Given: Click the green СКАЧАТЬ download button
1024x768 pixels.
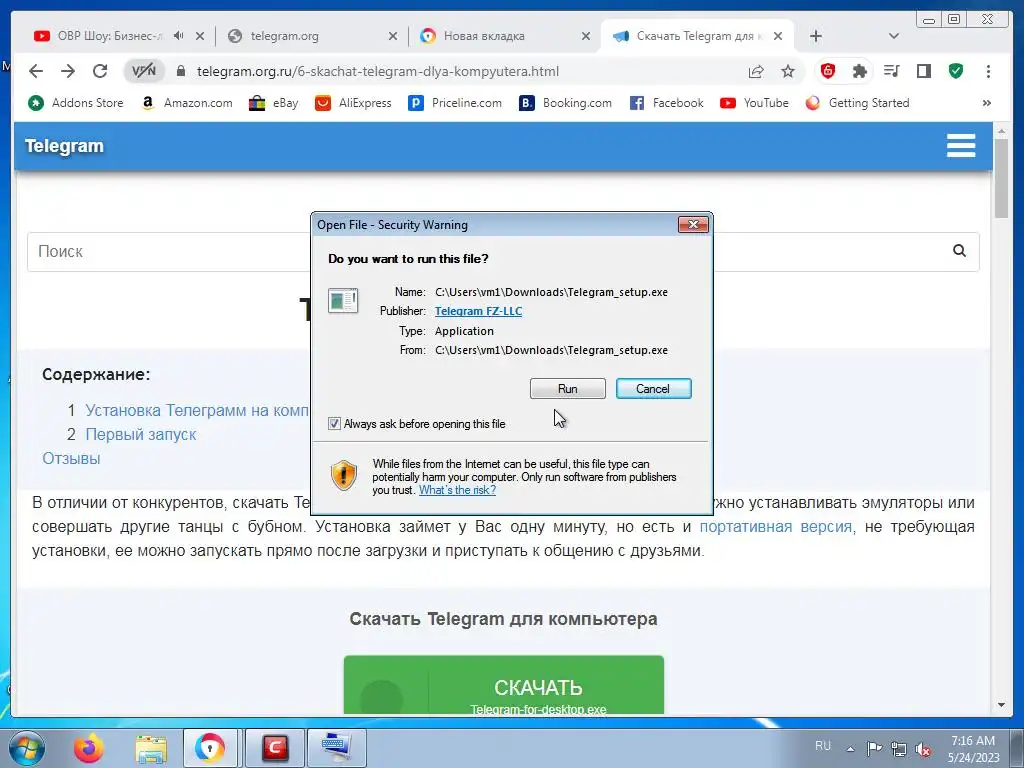Looking at the screenshot, I should 504,685.
